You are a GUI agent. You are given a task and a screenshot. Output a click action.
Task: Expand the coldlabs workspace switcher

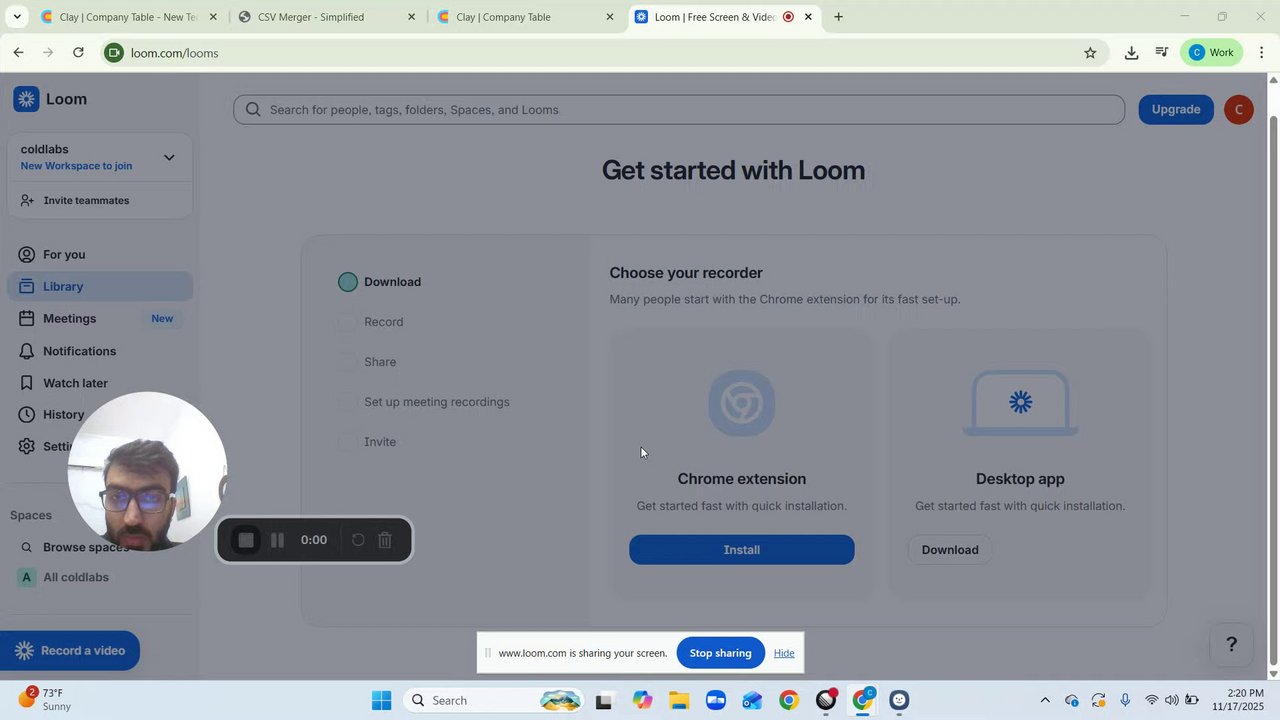pos(169,157)
